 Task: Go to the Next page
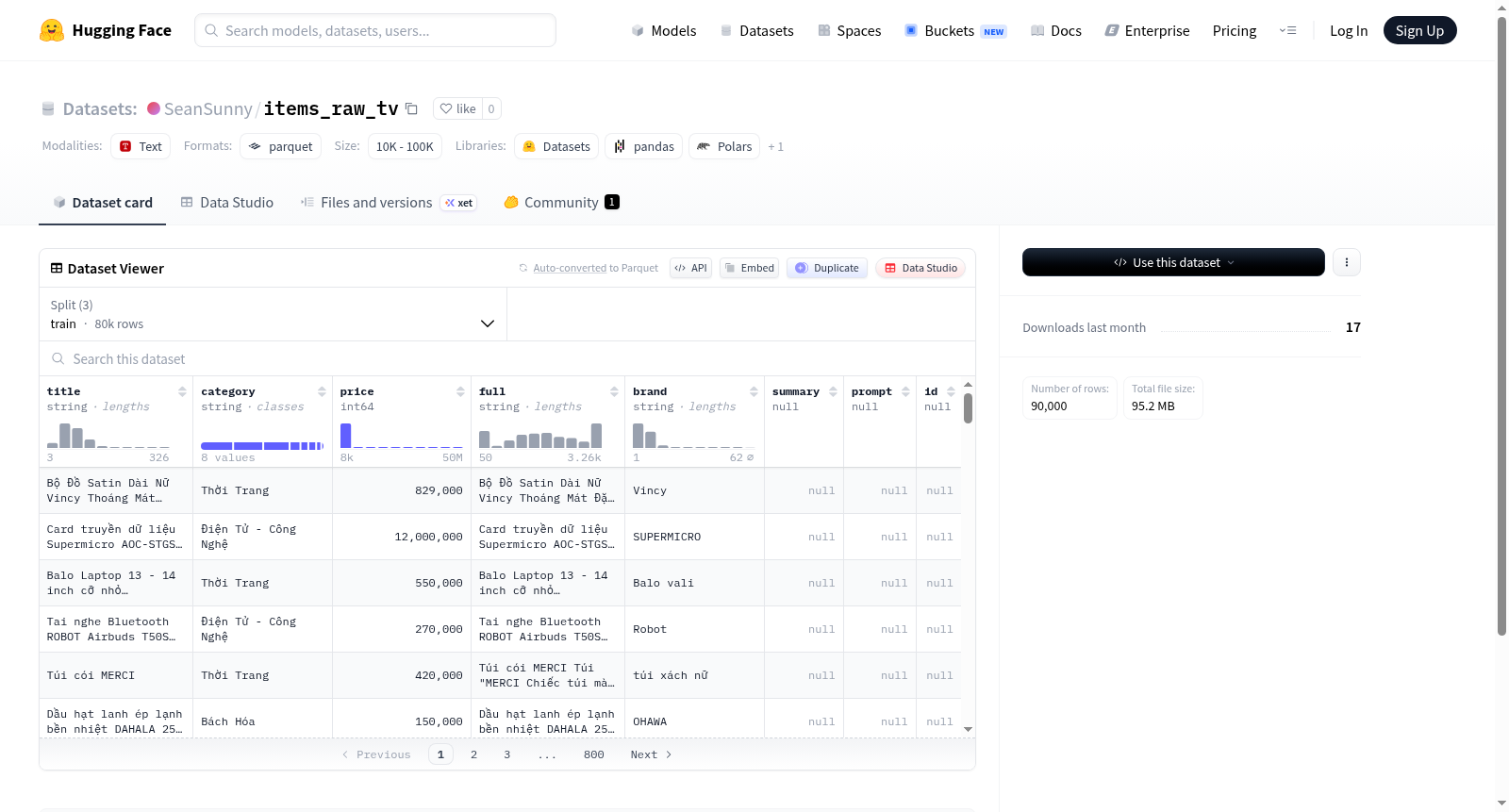(x=651, y=754)
